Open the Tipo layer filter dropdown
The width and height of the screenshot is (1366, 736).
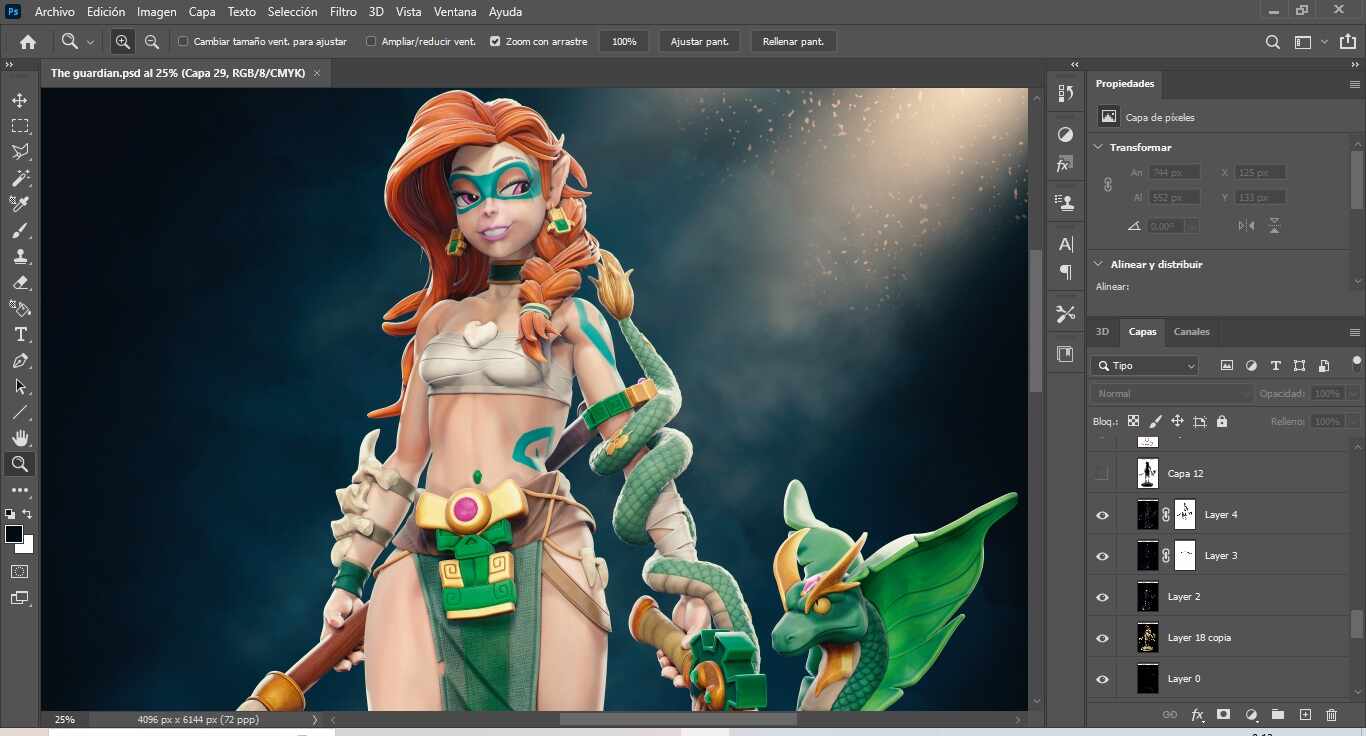pyautogui.click(x=1145, y=366)
